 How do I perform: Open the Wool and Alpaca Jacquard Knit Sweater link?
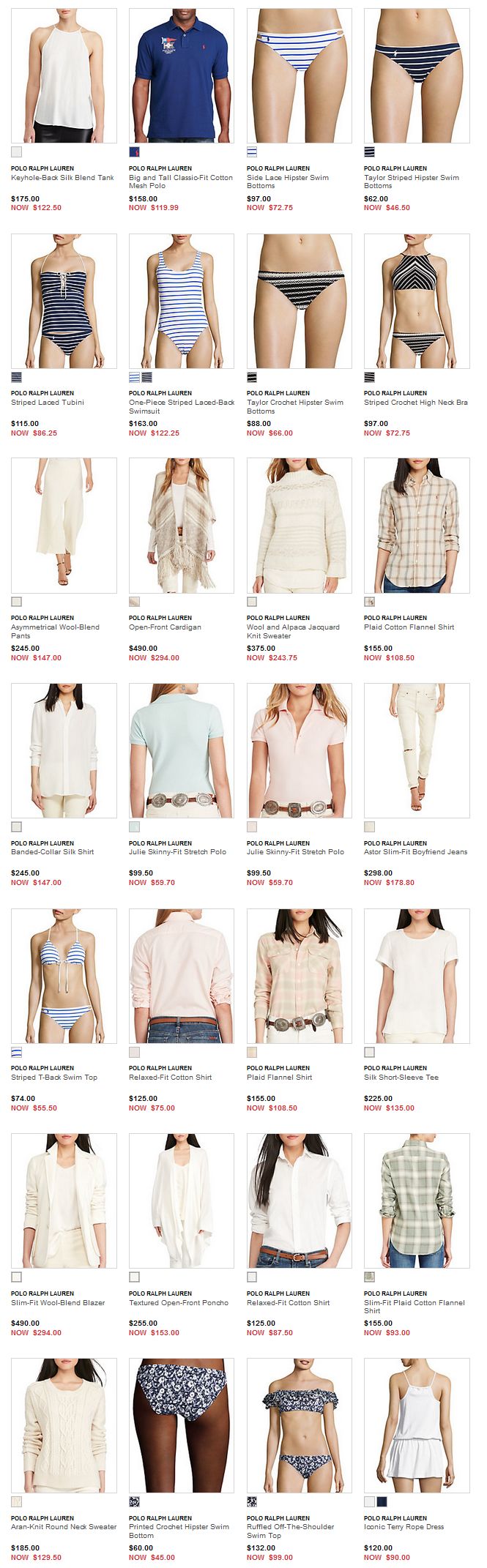point(293,632)
